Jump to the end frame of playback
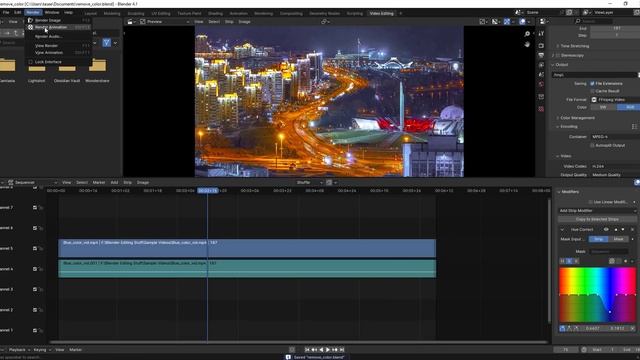 pos(342,349)
